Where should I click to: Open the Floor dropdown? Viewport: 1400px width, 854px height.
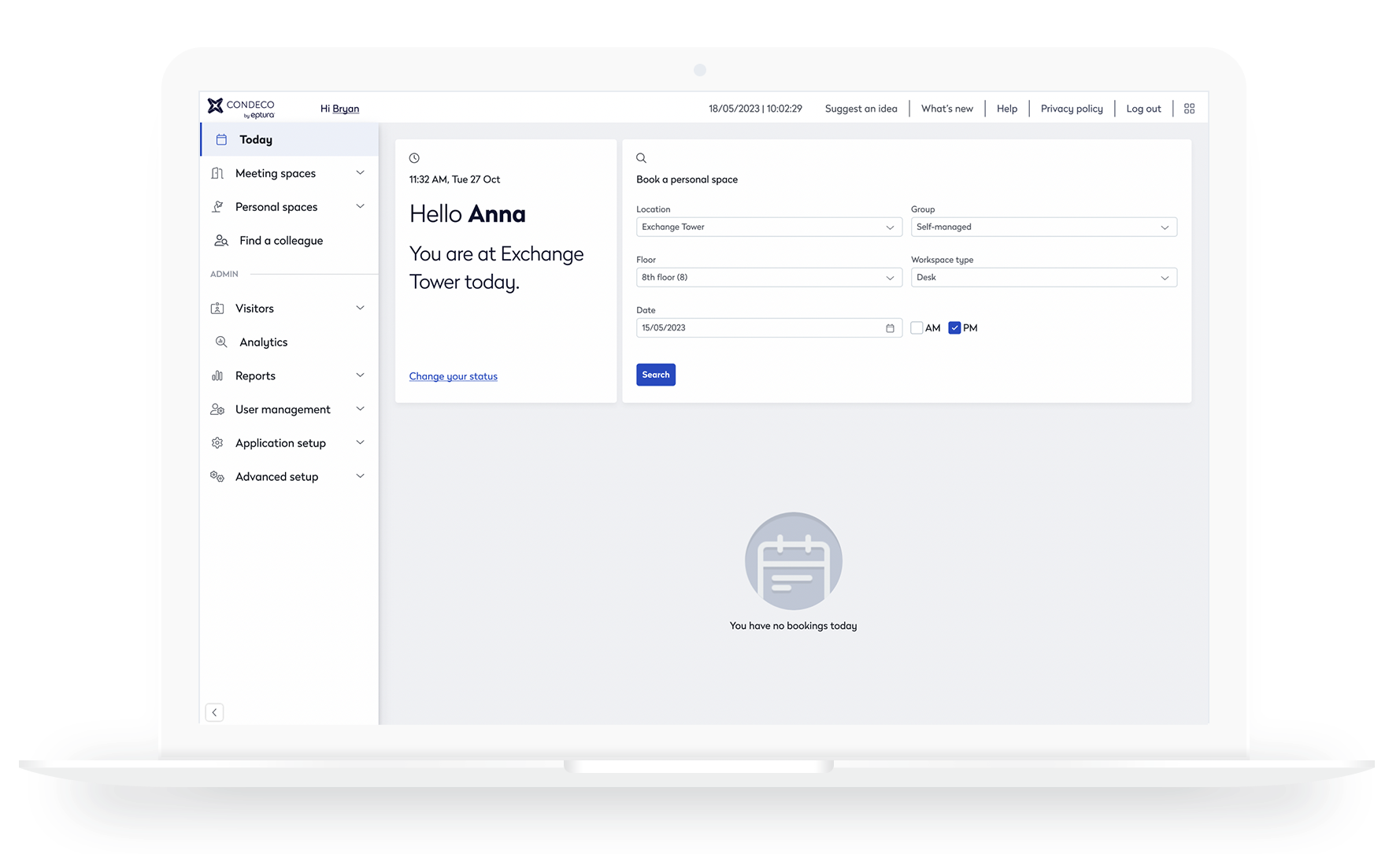[x=769, y=277]
